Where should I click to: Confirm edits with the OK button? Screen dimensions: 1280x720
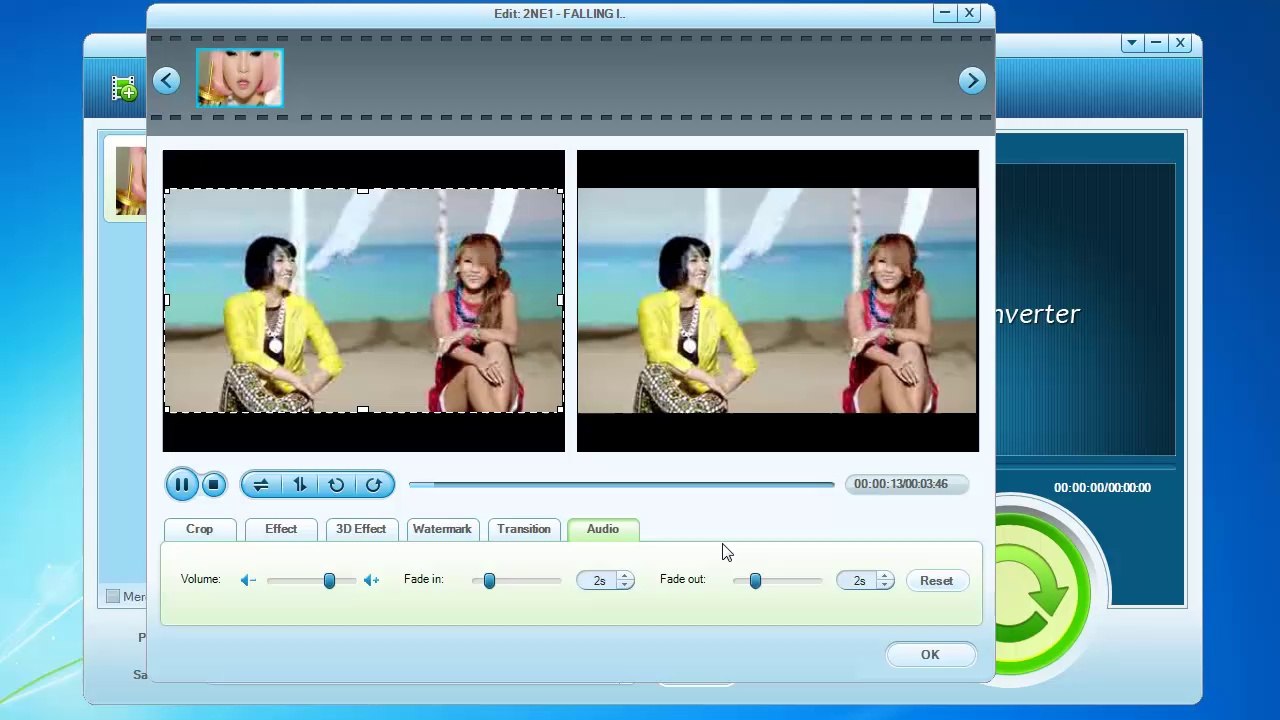930,655
